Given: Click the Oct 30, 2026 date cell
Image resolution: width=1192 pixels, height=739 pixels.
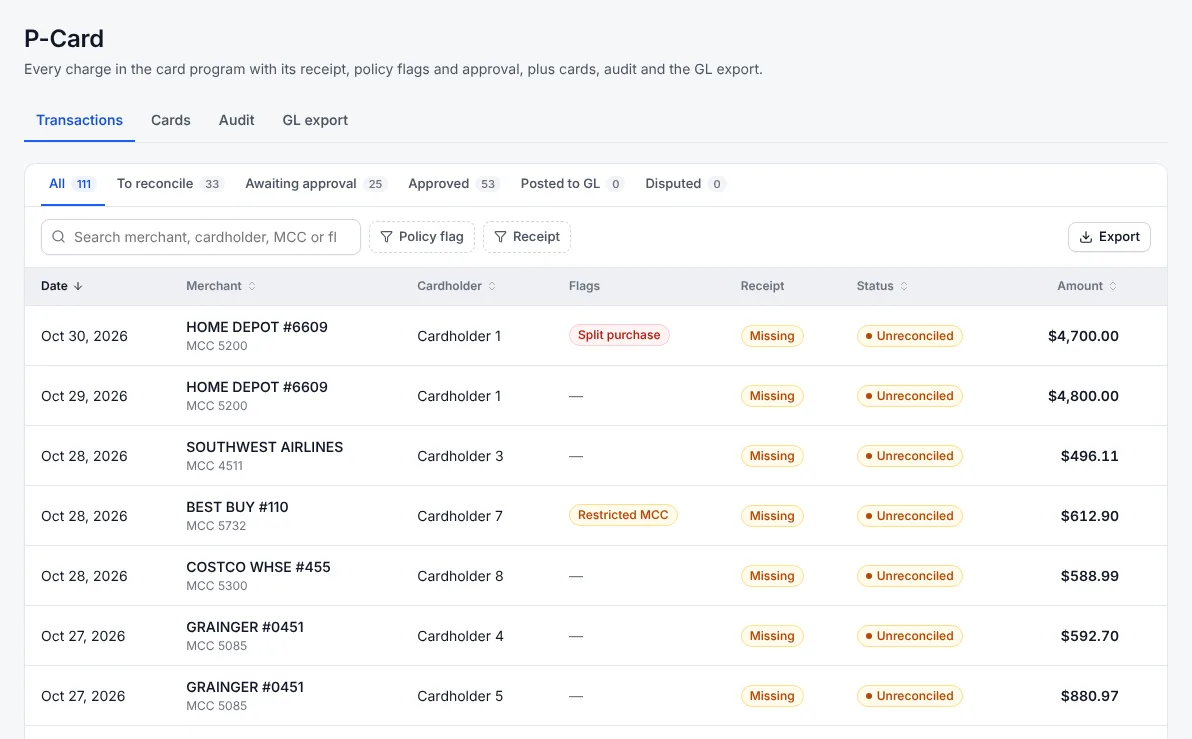Looking at the screenshot, I should coord(84,336).
